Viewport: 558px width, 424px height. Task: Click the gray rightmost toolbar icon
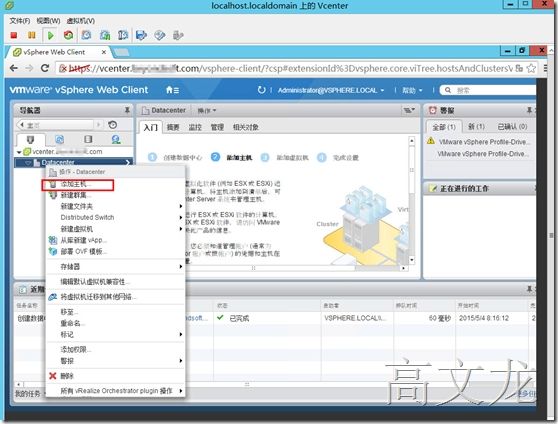tap(178, 35)
